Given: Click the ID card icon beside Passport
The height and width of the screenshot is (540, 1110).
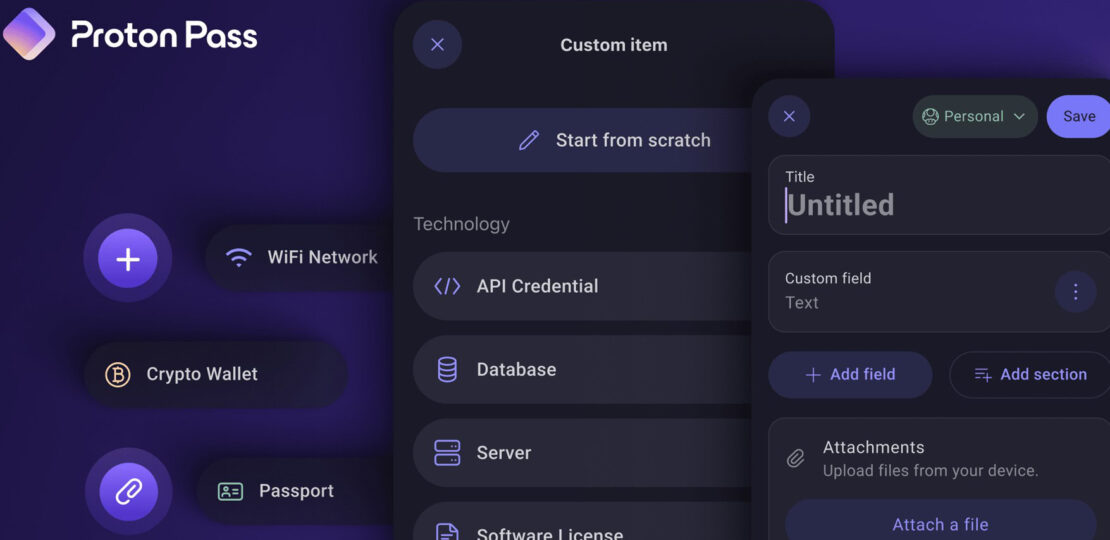Looking at the screenshot, I should [230, 491].
